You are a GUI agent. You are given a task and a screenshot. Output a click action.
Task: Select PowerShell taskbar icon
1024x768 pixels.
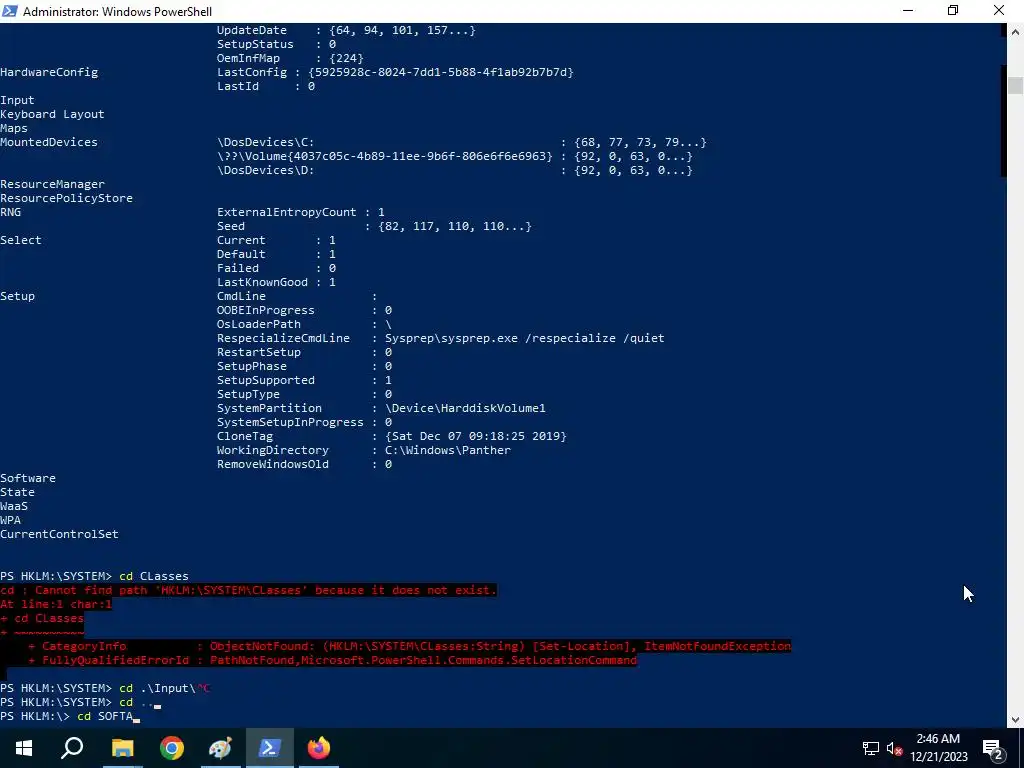coord(270,748)
